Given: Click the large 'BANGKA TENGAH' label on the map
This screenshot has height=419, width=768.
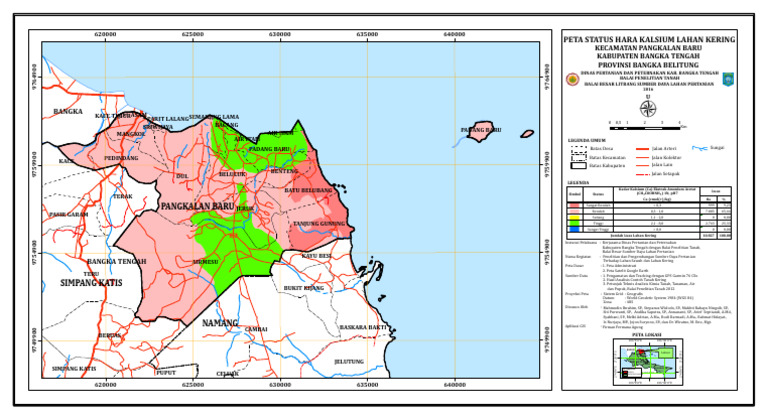Looking at the screenshot, I should 117,261.
